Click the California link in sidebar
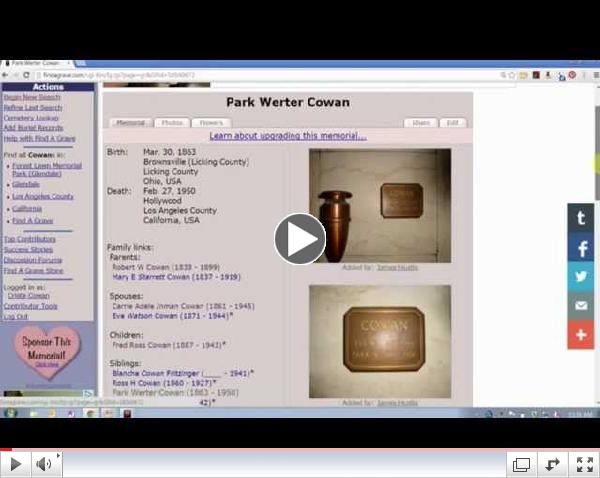The image size is (600, 478). tap(27, 209)
